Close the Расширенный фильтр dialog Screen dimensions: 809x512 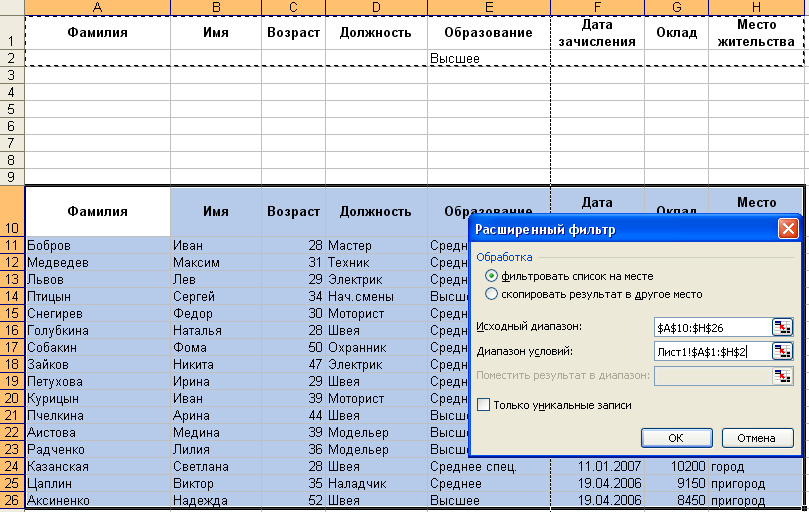click(788, 229)
